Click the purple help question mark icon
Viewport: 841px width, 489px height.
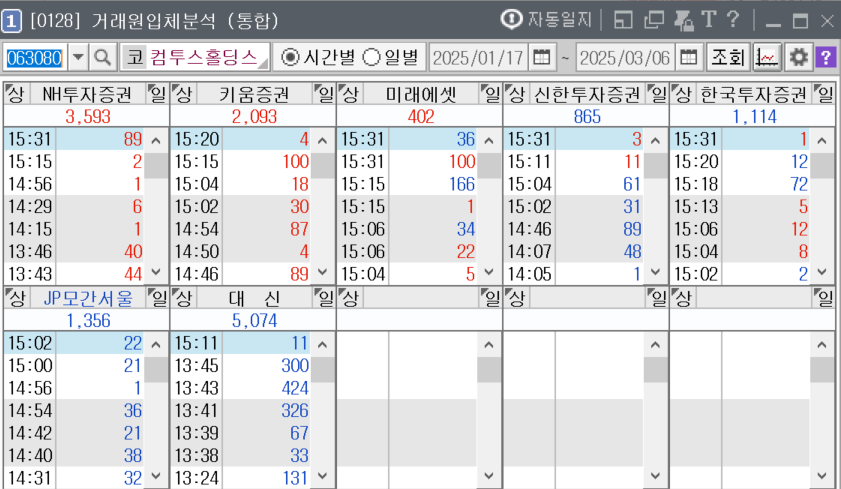[x=825, y=57]
